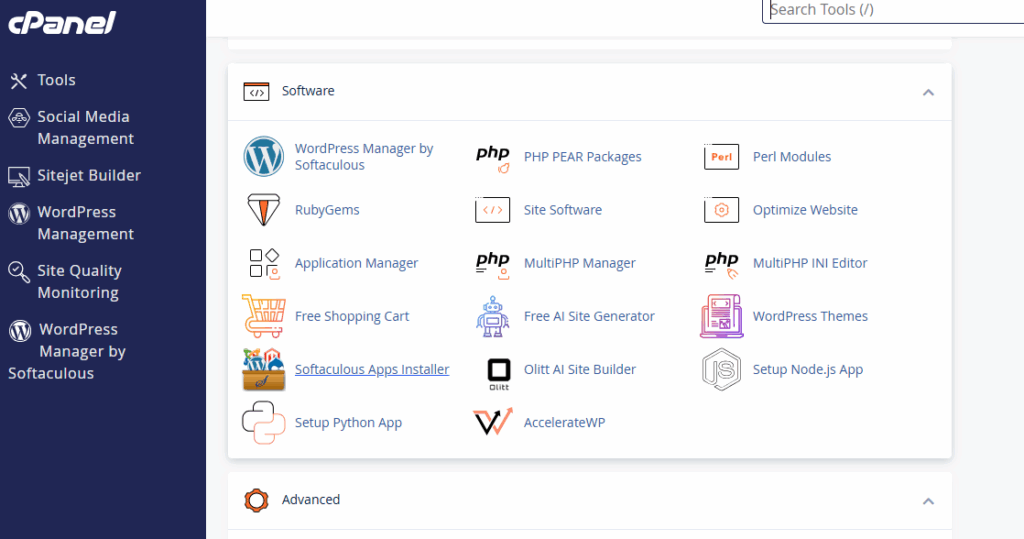Image resolution: width=1024 pixels, height=539 pixels.
Task: Click the sidebar WordPress Manager by Softaculous icon
Action: click(x=20, y=331)
